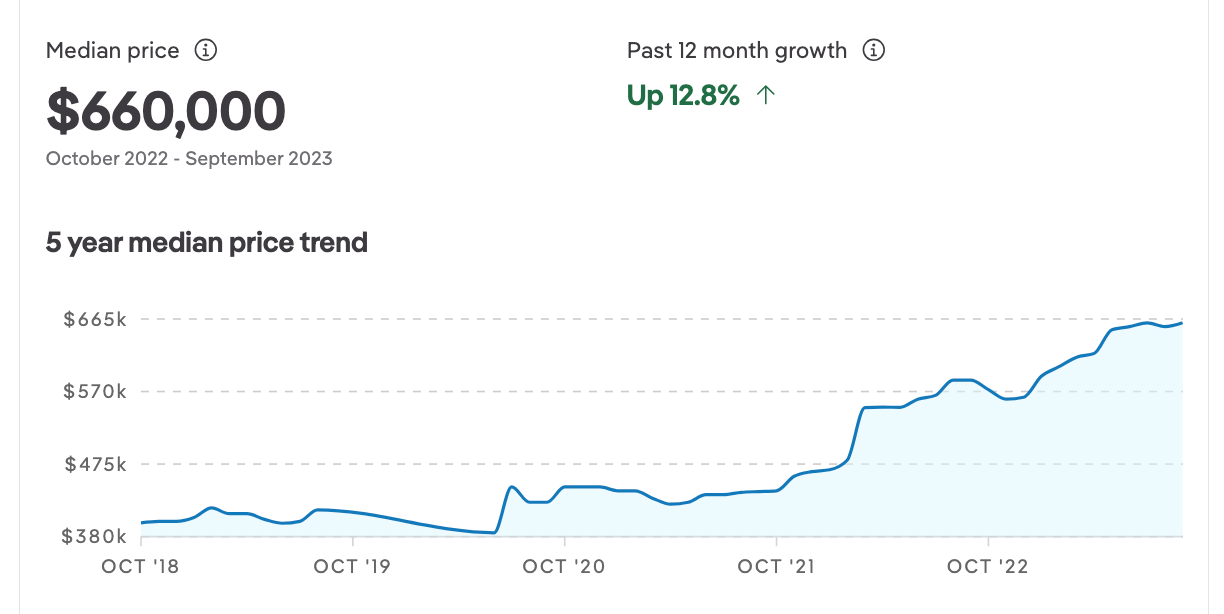The width and height of the screenshot is (1224, 614).
Task: Open the Past 12 month growth info icon
Action: (874, 50)
